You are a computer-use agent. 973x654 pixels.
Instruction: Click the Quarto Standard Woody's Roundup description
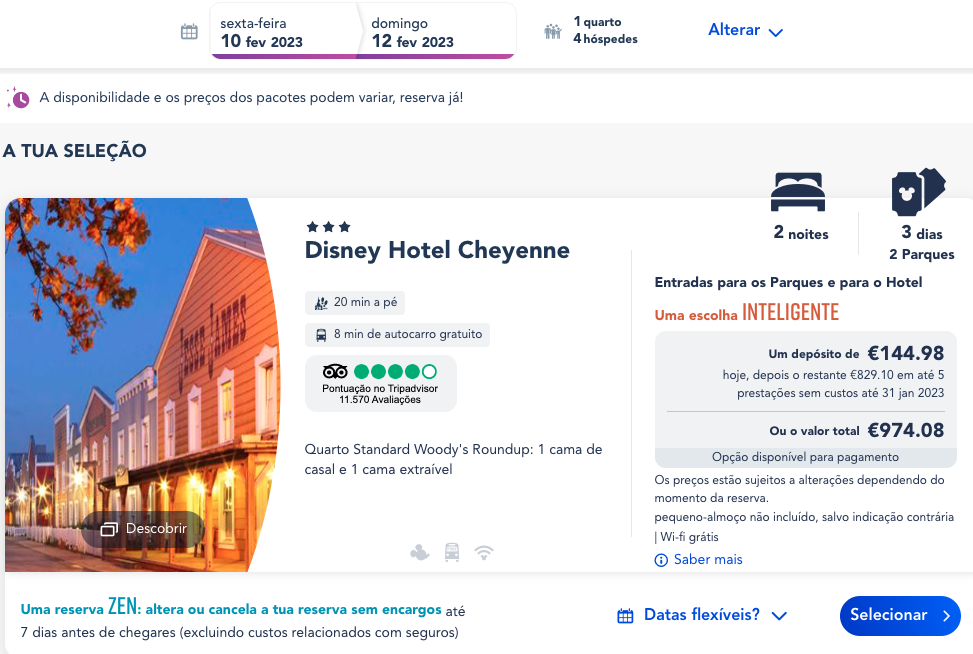453,459
